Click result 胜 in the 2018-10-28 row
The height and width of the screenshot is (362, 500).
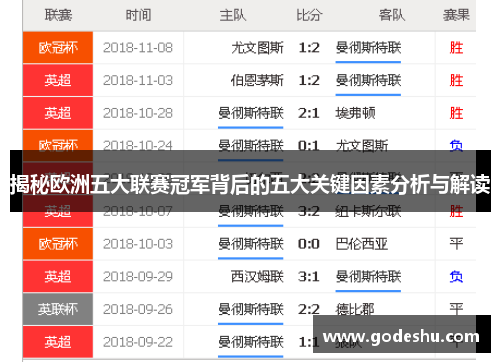(x=456, y=113)
